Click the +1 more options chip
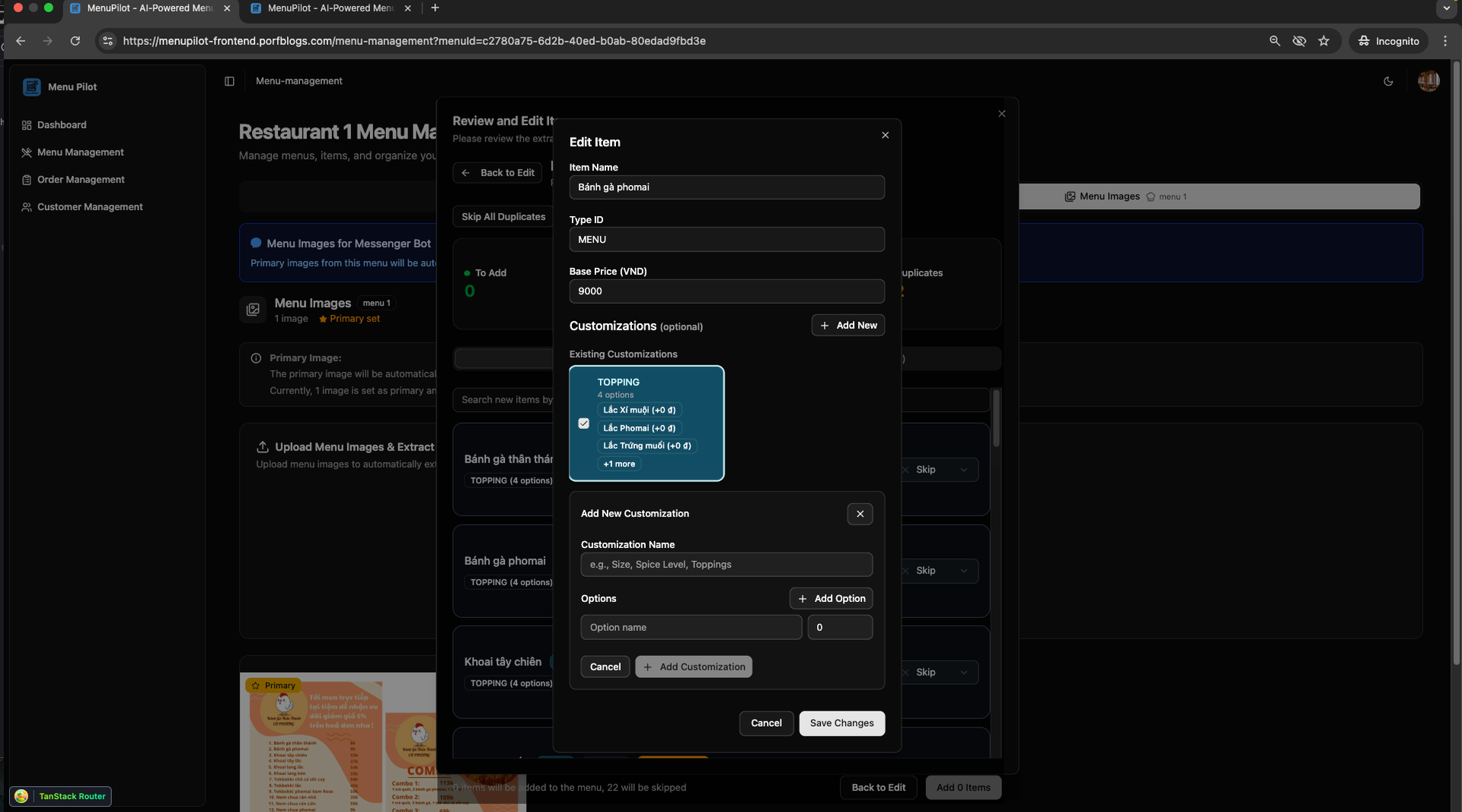The image size is (1462, 812). pyautogui.click(x=619, y=464)
